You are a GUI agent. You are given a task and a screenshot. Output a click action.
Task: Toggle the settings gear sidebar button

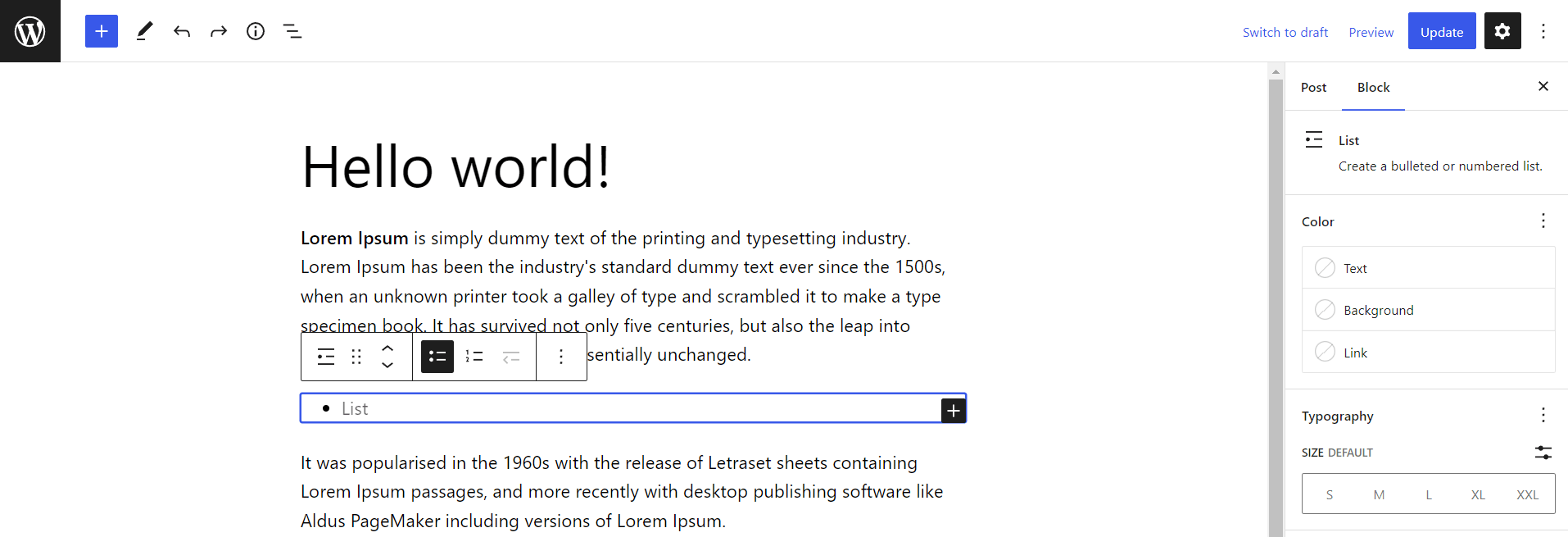tap(1502, 31)
